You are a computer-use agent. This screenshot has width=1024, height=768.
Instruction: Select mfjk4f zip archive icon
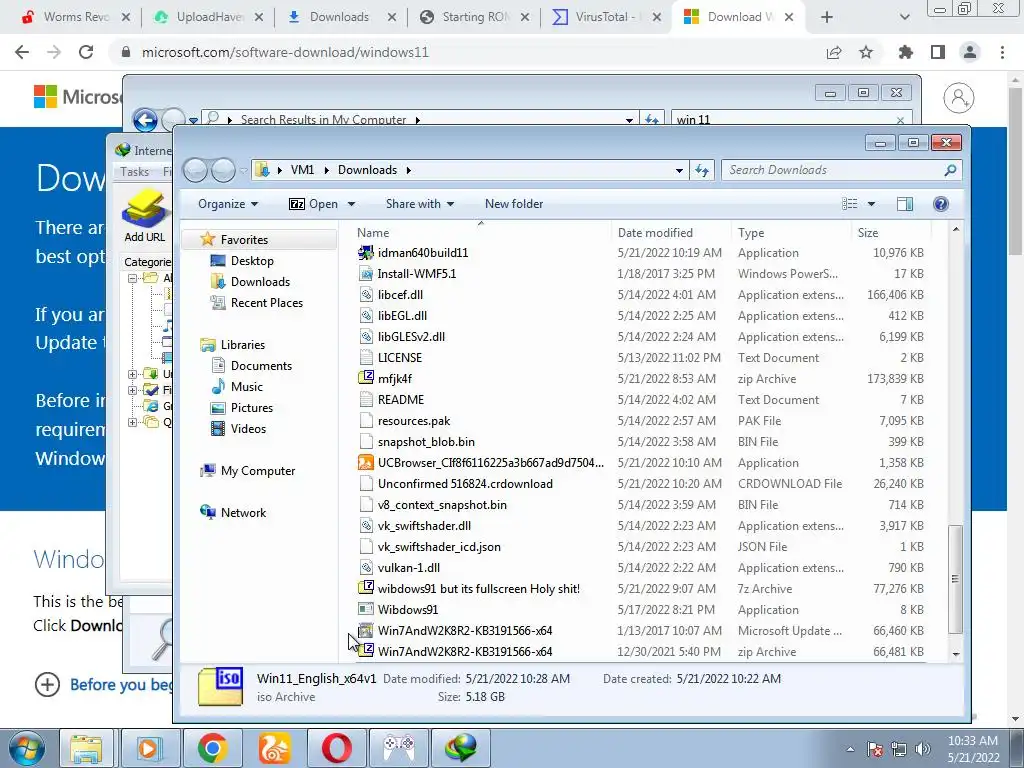(x=366, y=378)
